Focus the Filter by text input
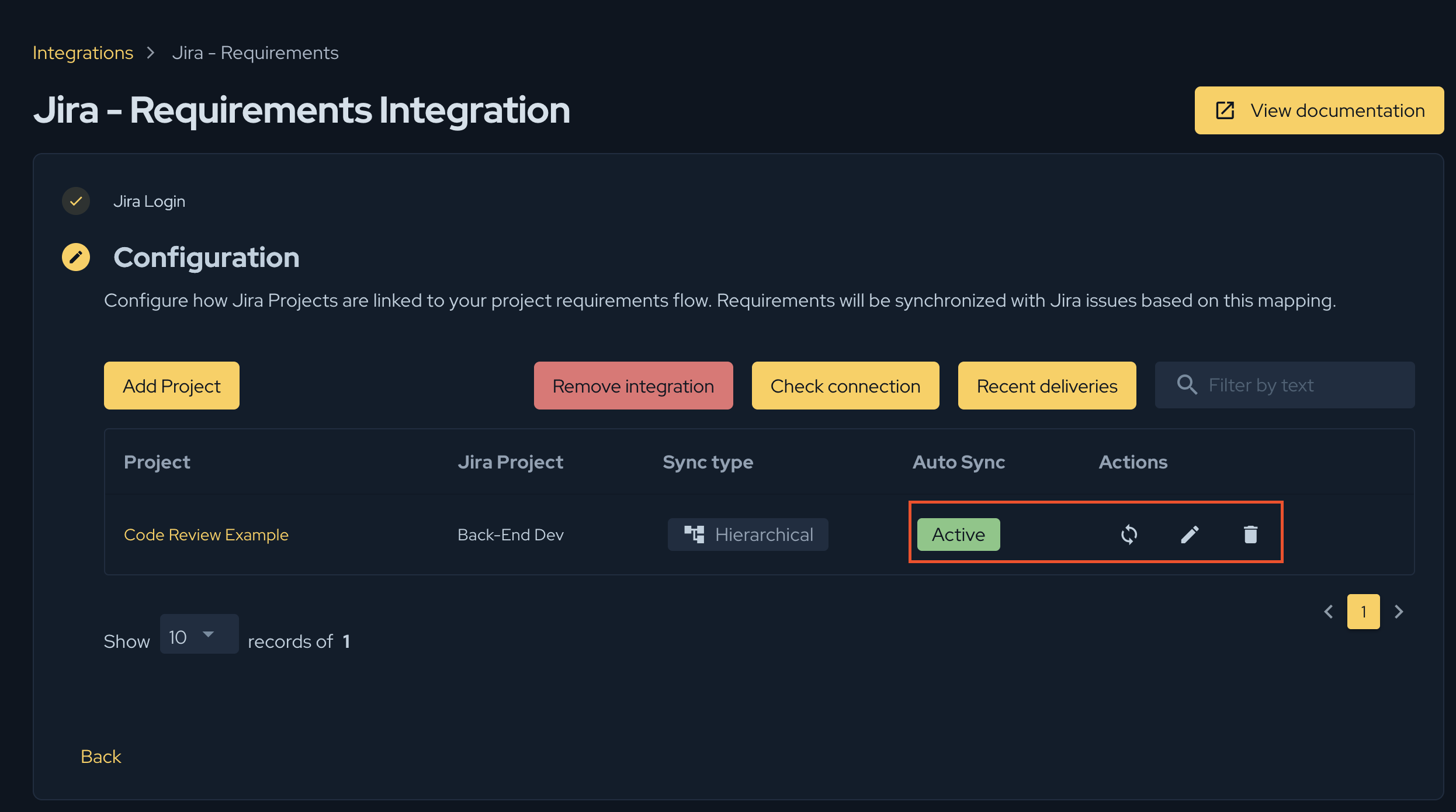This screenshot has width=1456, height=812. pos(1285,385)
